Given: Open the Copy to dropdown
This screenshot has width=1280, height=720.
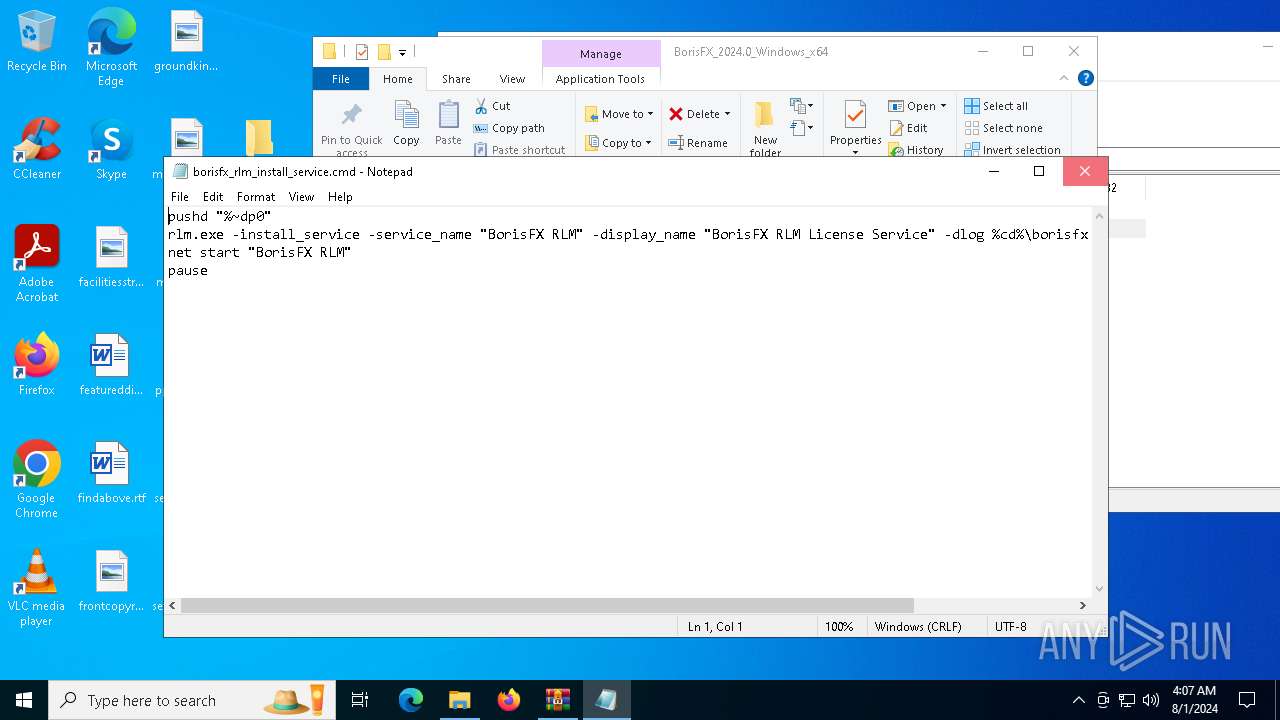Looking at the screenshot, I should (x=619, y=143).
